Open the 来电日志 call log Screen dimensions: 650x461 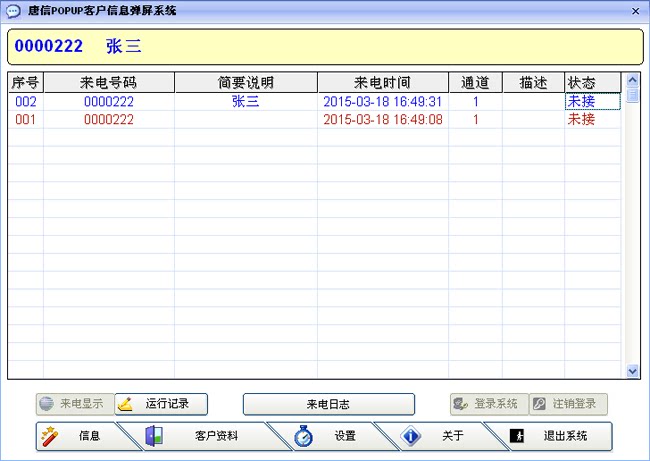click(328, 404)
